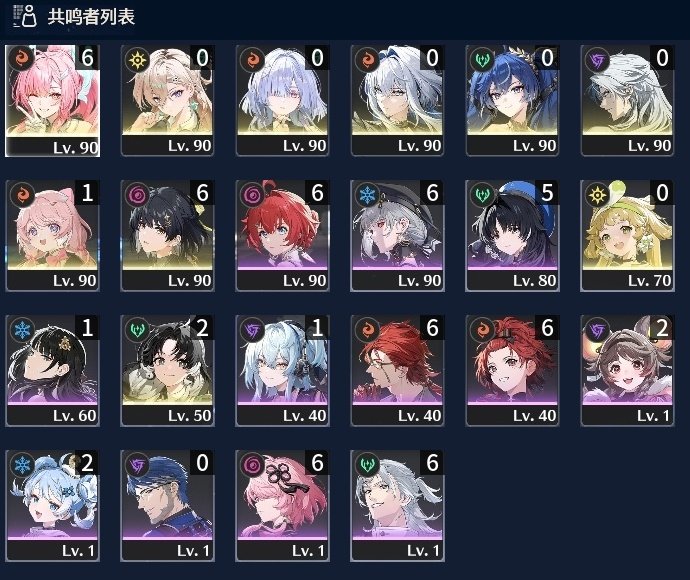The width and height of the screenshot is (690, 580).
Task: Select the pink-haired winking Lv. 90 character
Action: tap(52, 100)
